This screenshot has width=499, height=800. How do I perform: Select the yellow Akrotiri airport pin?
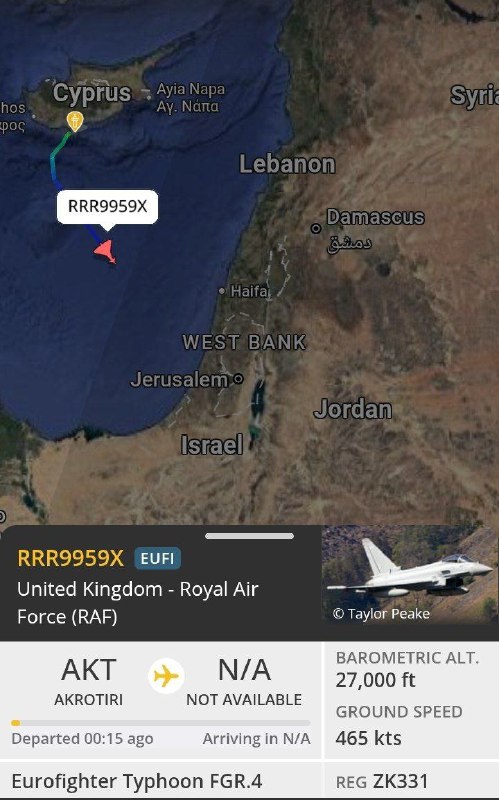click(75, 121)
